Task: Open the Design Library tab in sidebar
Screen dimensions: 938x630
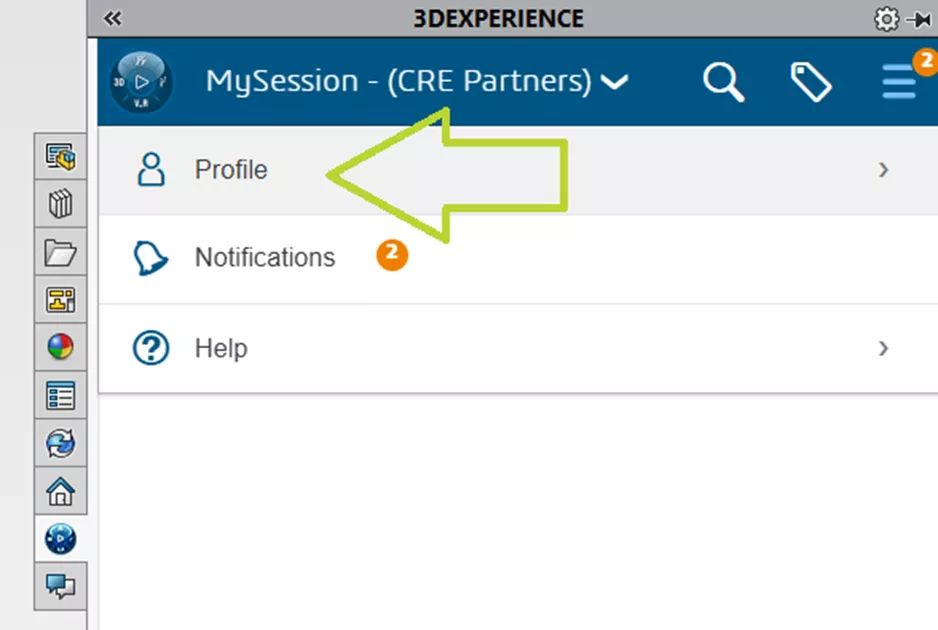Action: 60,203
